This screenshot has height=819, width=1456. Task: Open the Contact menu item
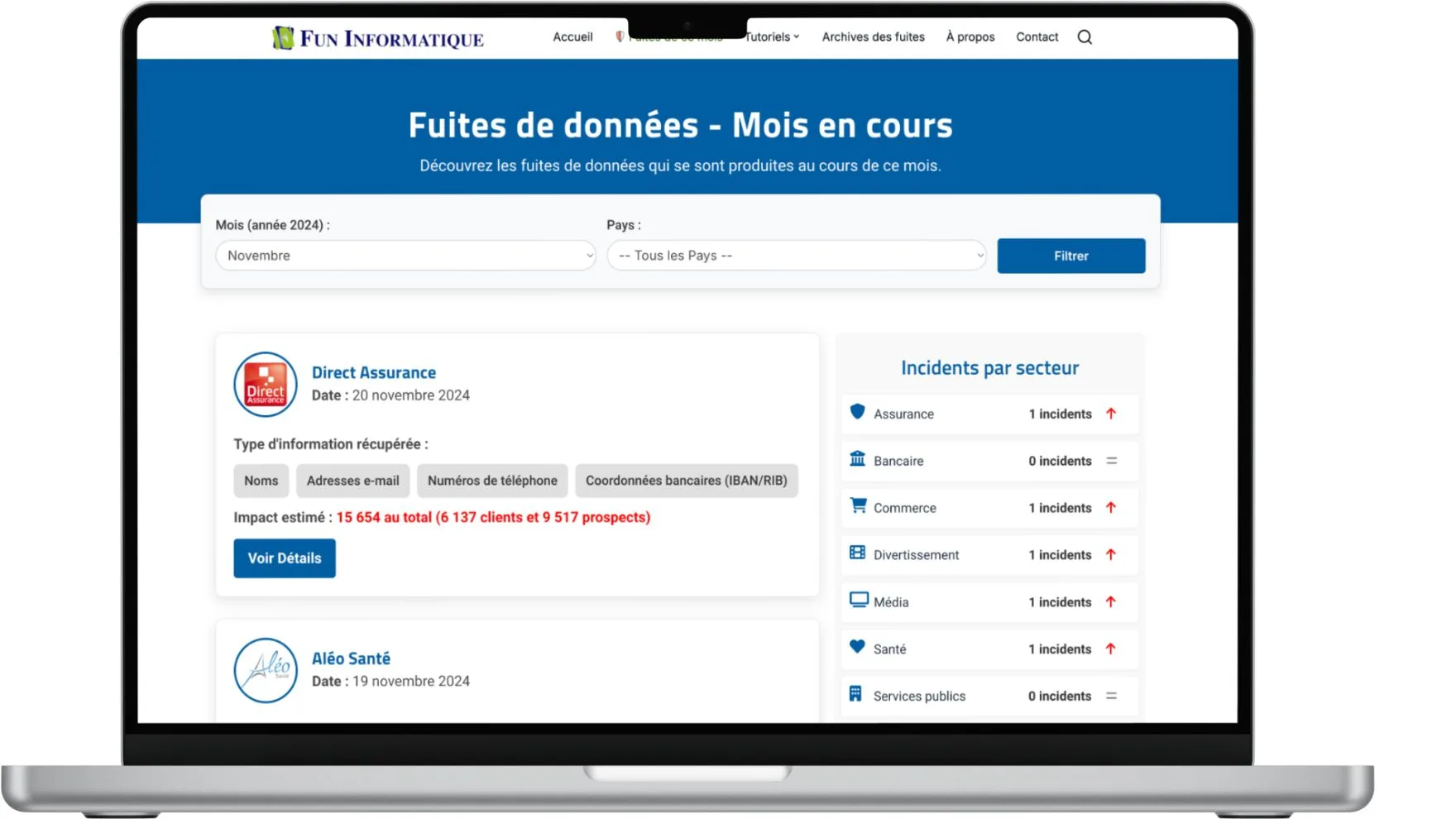[1037, 37]
